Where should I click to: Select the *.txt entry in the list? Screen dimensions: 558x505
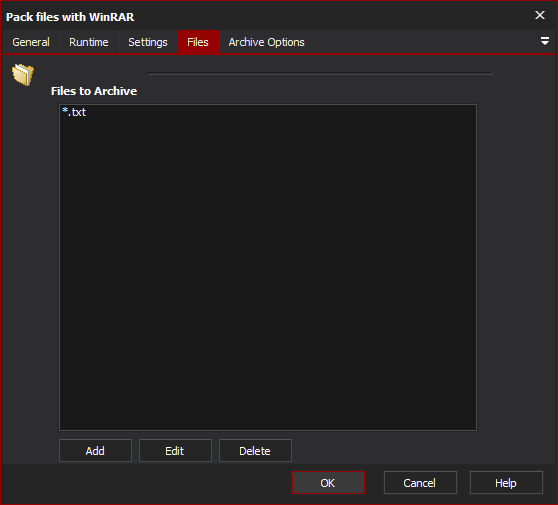point(74,112)
